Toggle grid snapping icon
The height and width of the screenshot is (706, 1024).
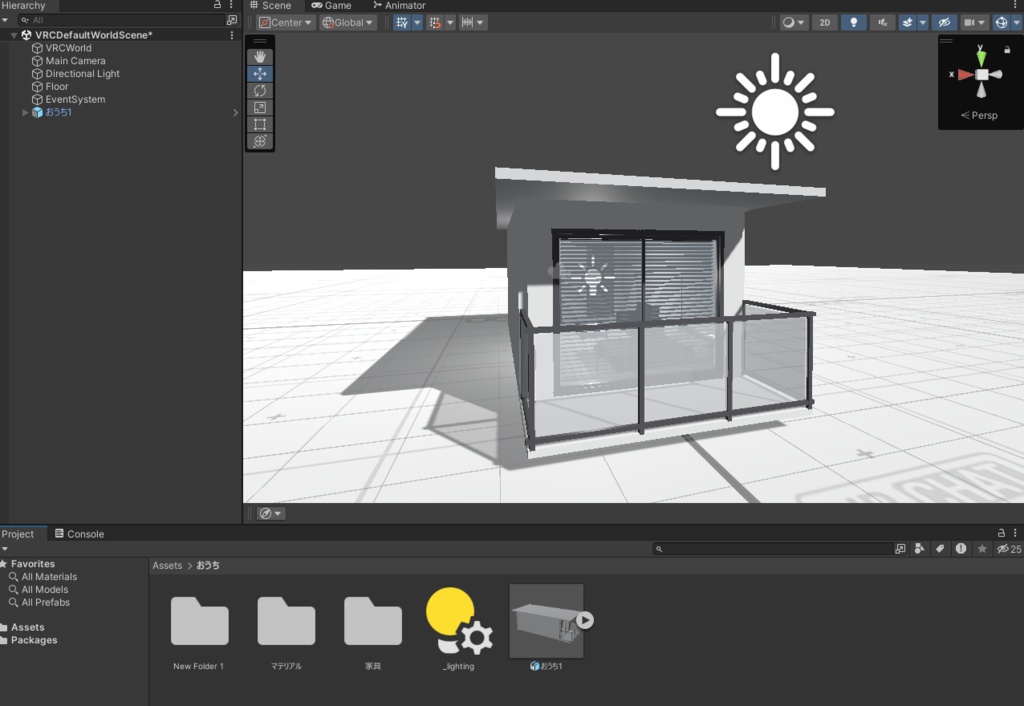(x=435, y=22)
